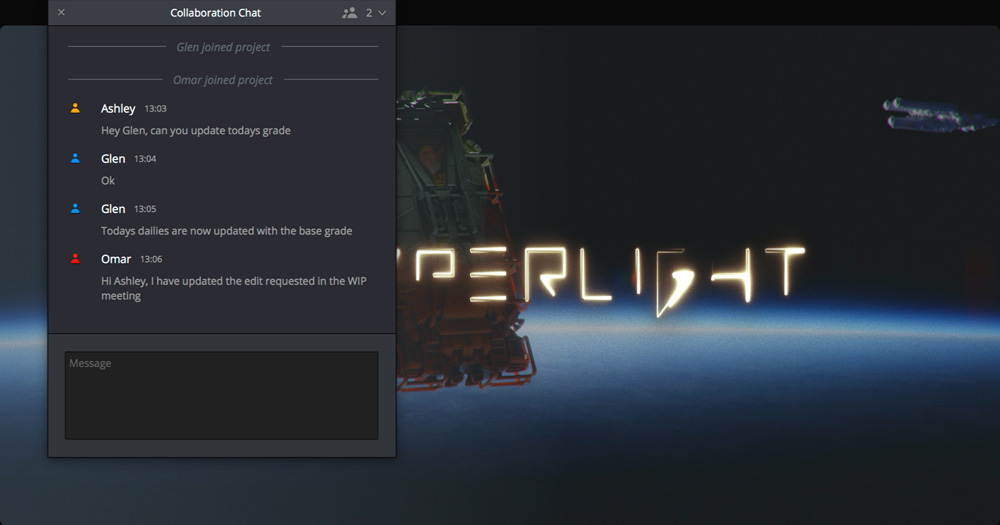Click Glen's 'Ok' reply message
The height and width of the screenshot is (525, 1000).
(x=108, y=181)
